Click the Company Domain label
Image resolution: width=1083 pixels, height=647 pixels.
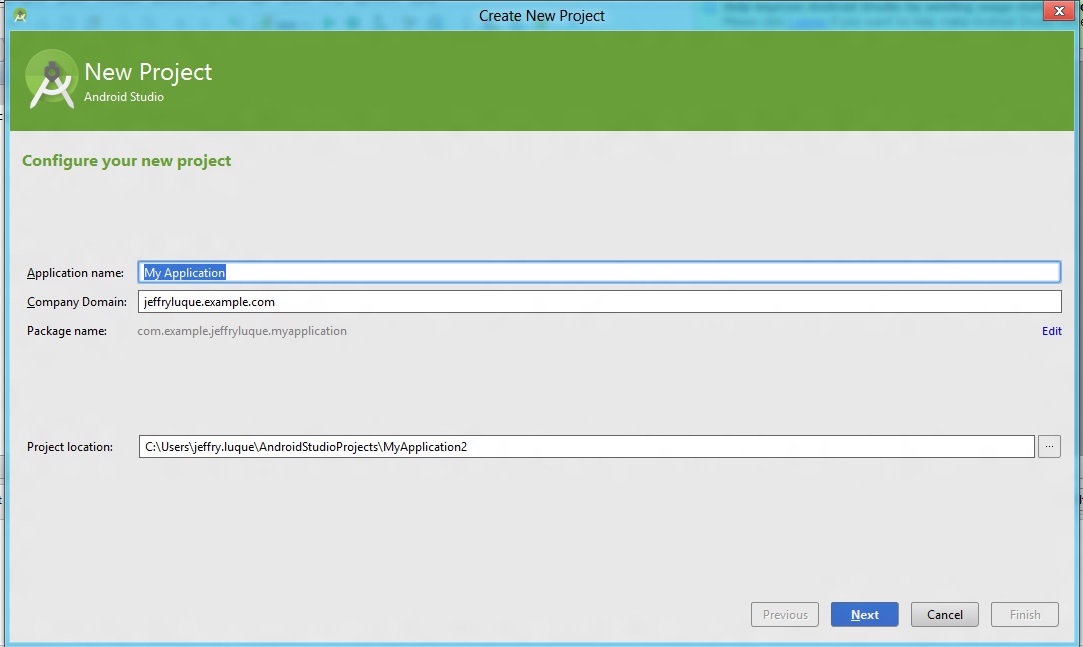click(77, 302)
